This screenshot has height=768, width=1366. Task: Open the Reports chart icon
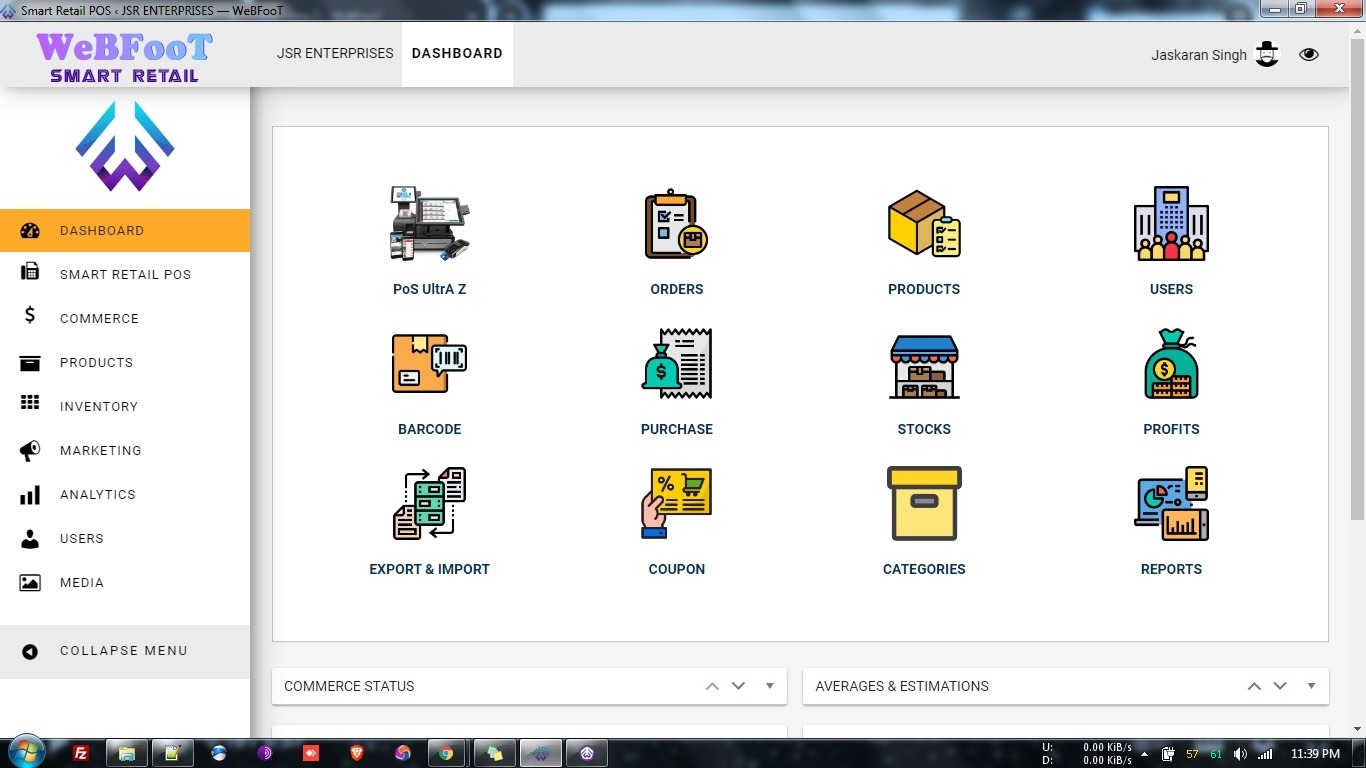click(x=1171, y=504)
